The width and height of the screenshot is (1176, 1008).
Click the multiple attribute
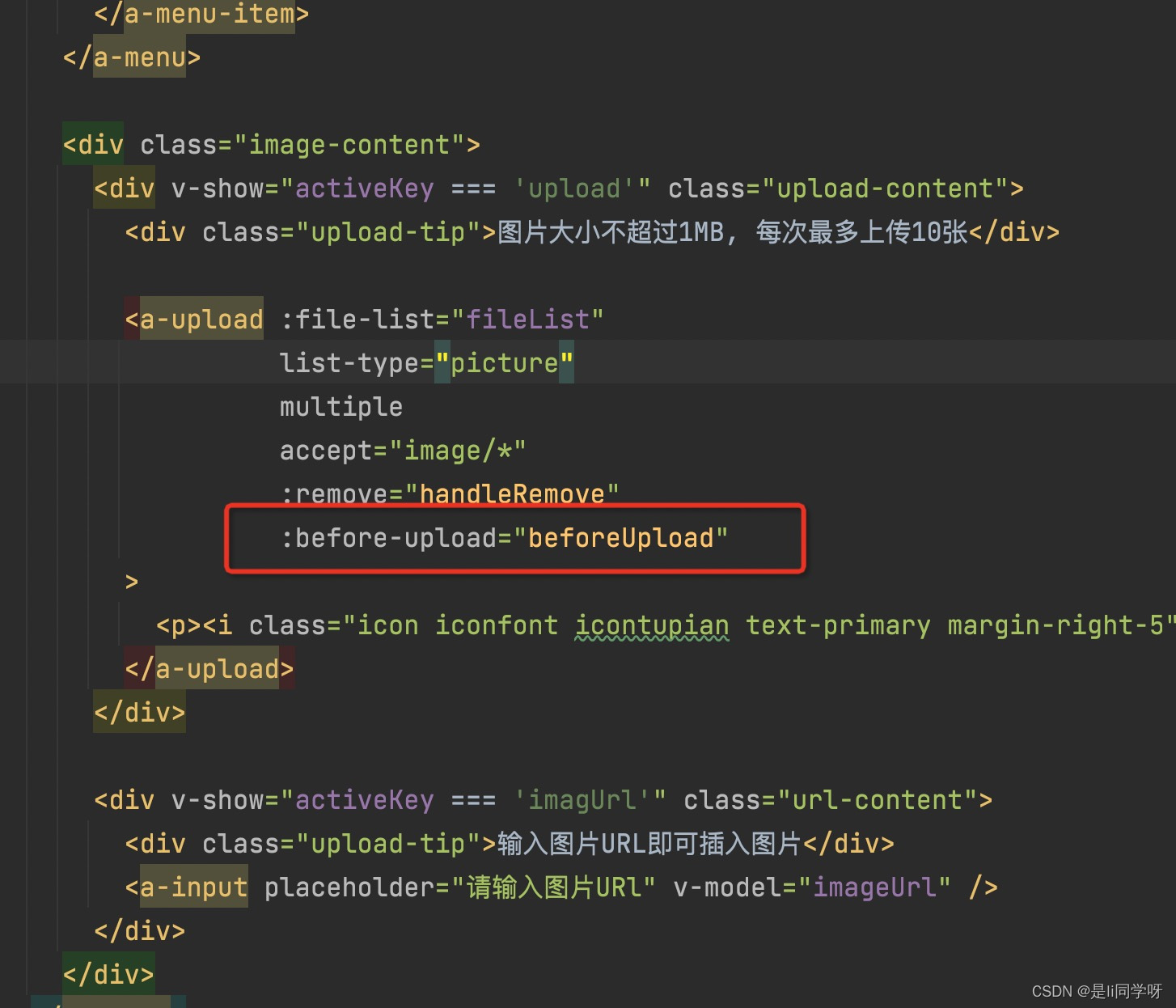click(x=341, y=407)
